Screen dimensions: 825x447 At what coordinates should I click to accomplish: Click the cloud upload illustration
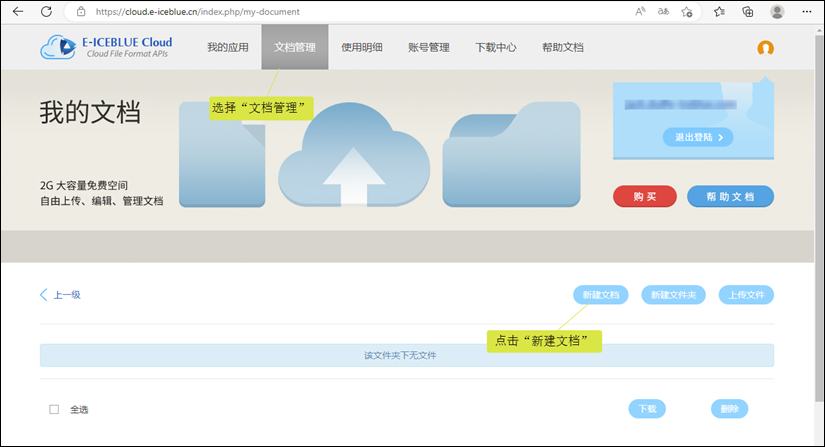(x=354, y=154)
